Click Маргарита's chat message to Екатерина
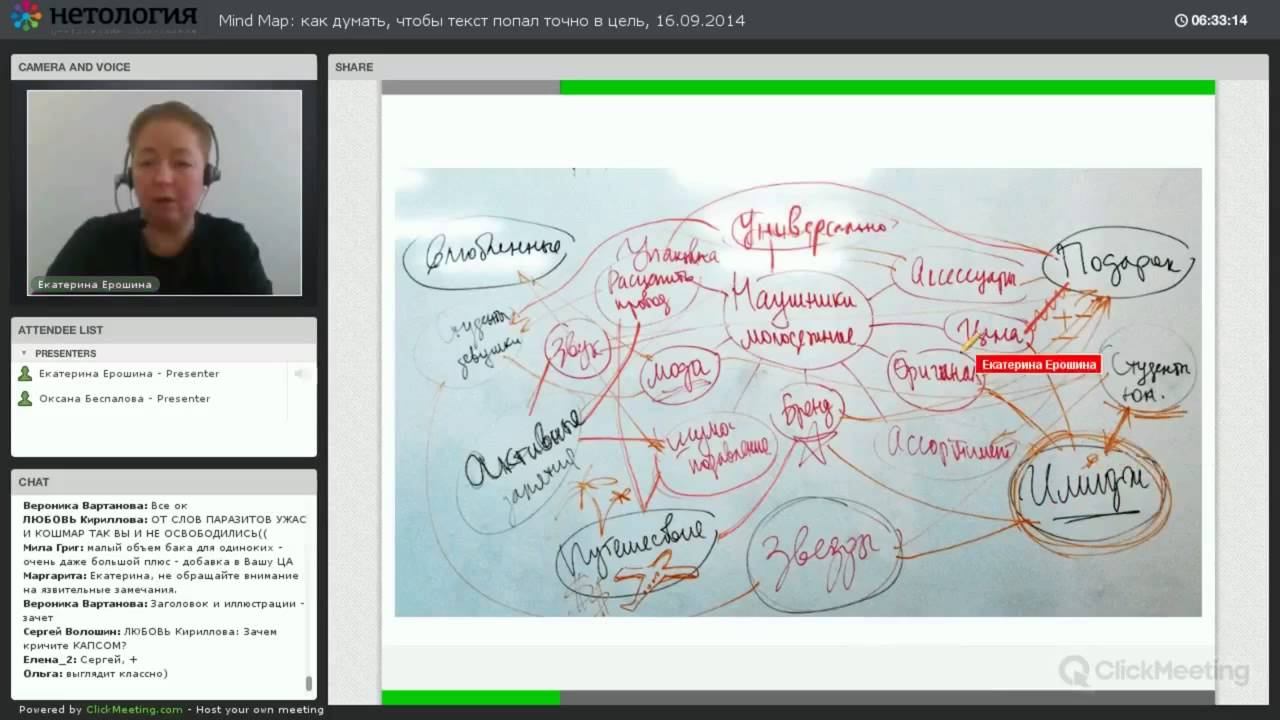 (x=161, y=583)
